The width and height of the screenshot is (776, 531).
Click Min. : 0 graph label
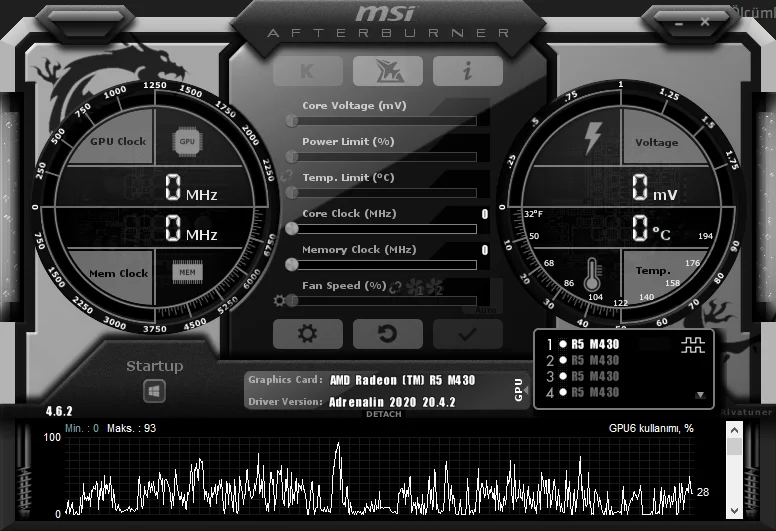(x=82, y=429)
